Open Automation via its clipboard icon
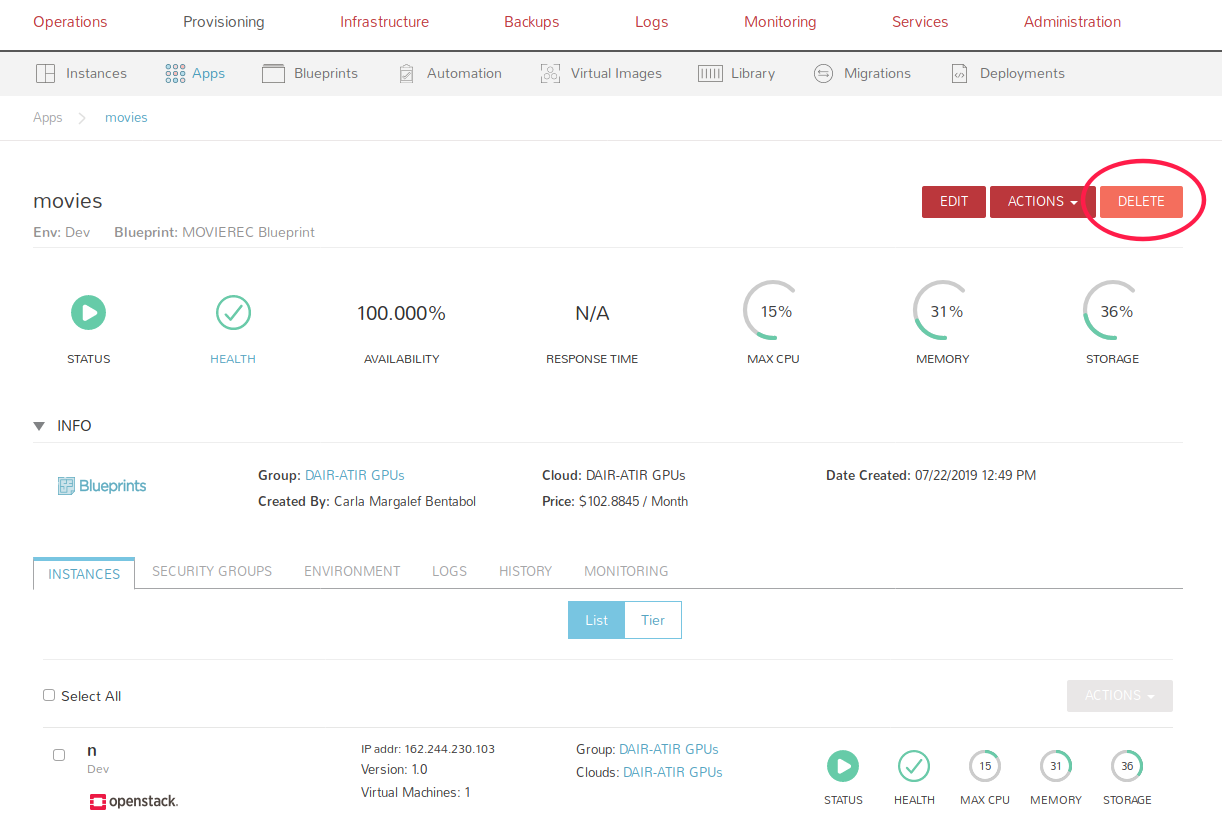Screen dimensions: 1222x821 click(x=406, y=73)
